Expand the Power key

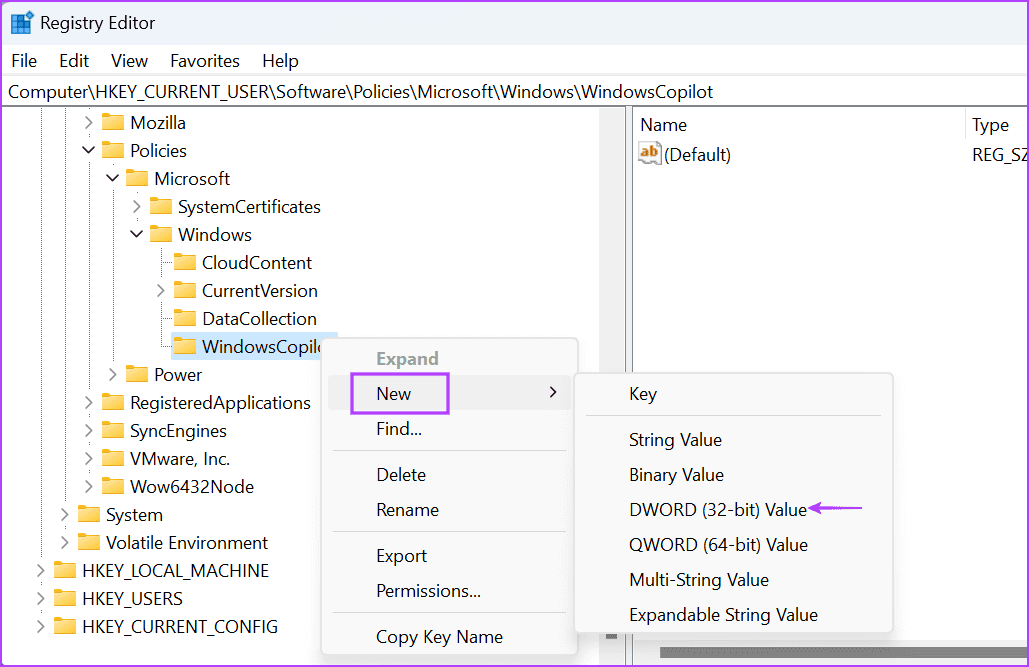pos(113,374)
